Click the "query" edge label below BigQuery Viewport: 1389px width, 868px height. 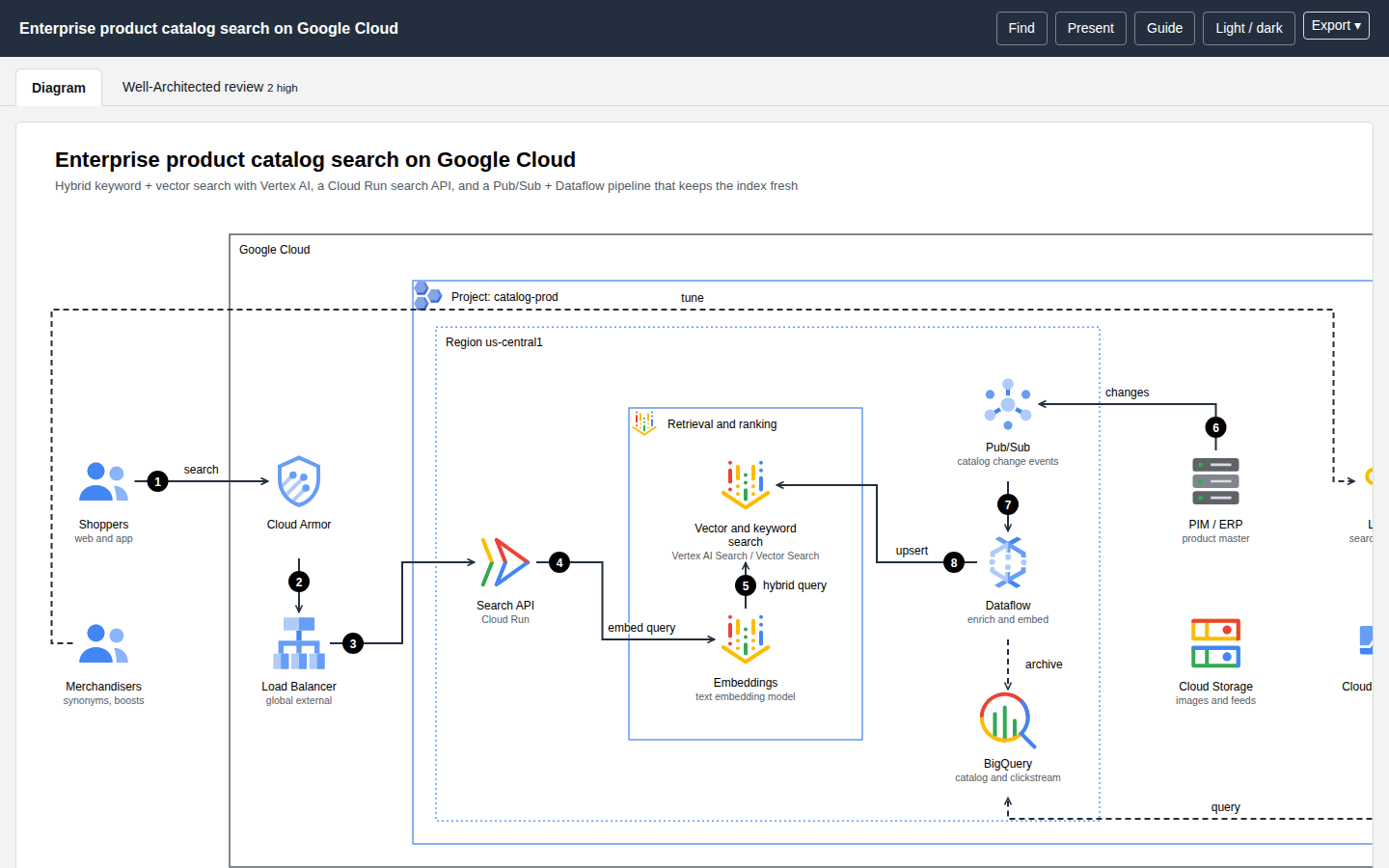click(1226, 807)
